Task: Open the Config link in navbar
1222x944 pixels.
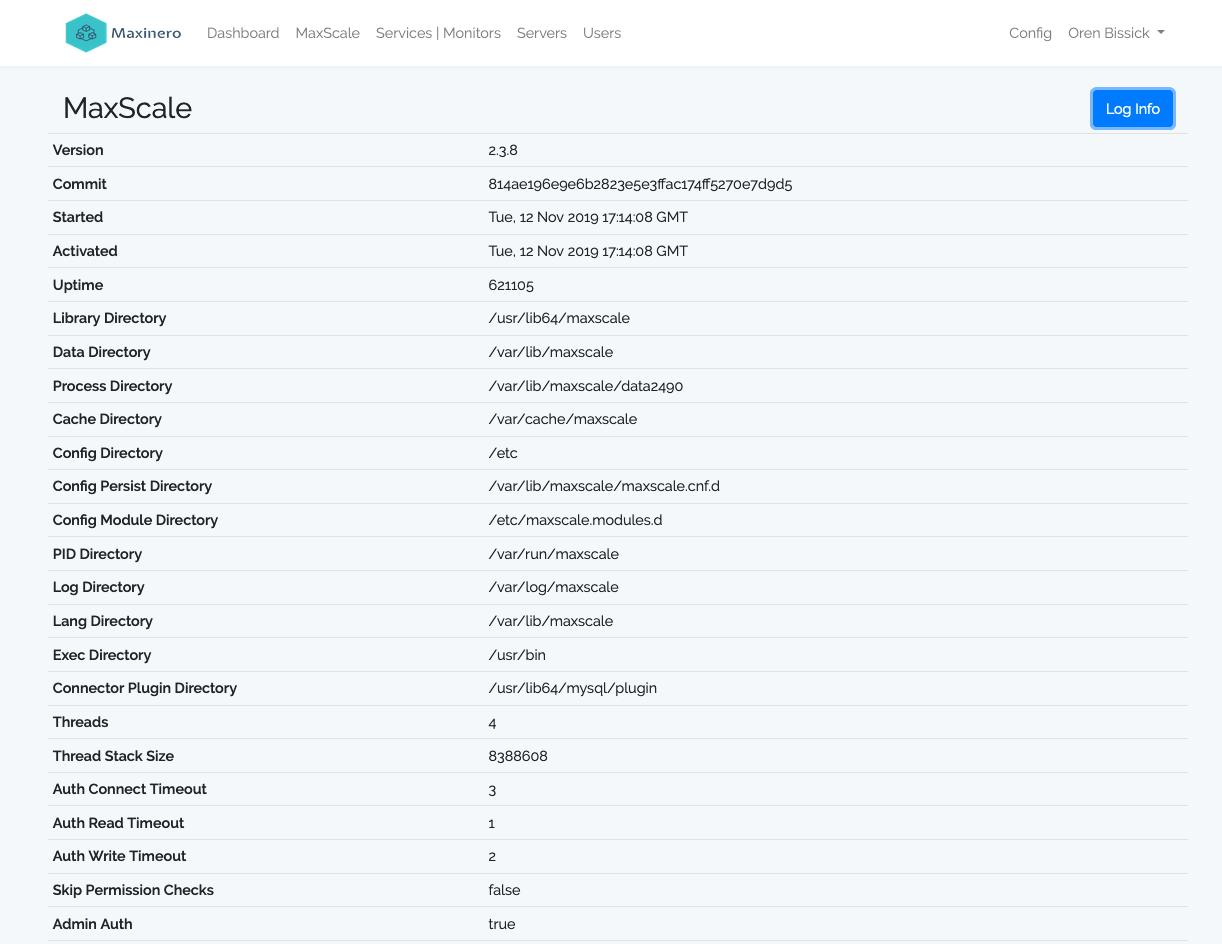Action: [1030, 33]
